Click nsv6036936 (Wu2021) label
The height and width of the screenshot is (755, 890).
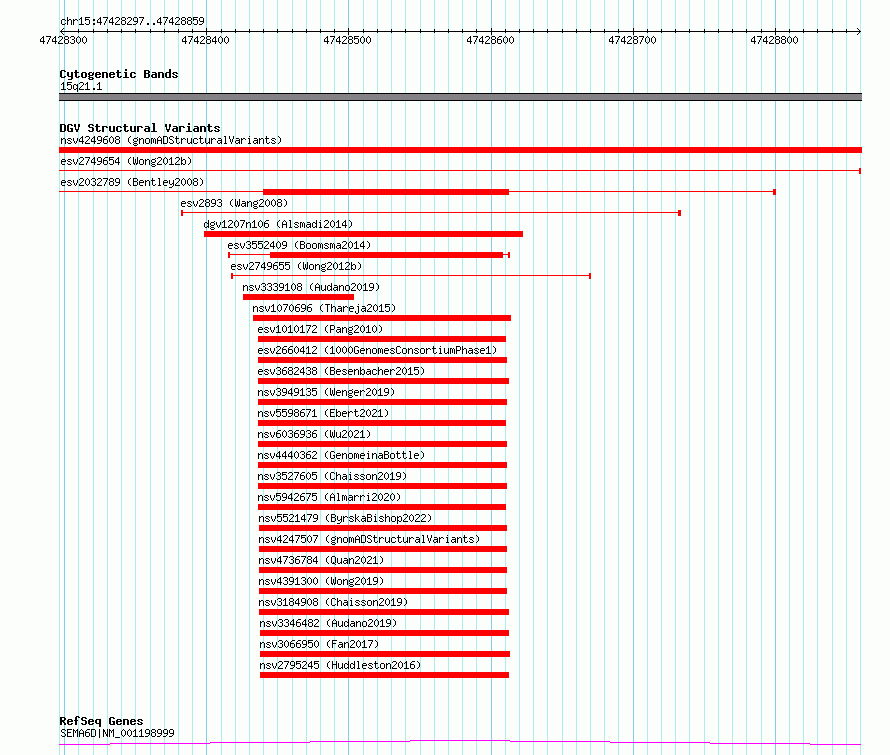tap(314, 434)
